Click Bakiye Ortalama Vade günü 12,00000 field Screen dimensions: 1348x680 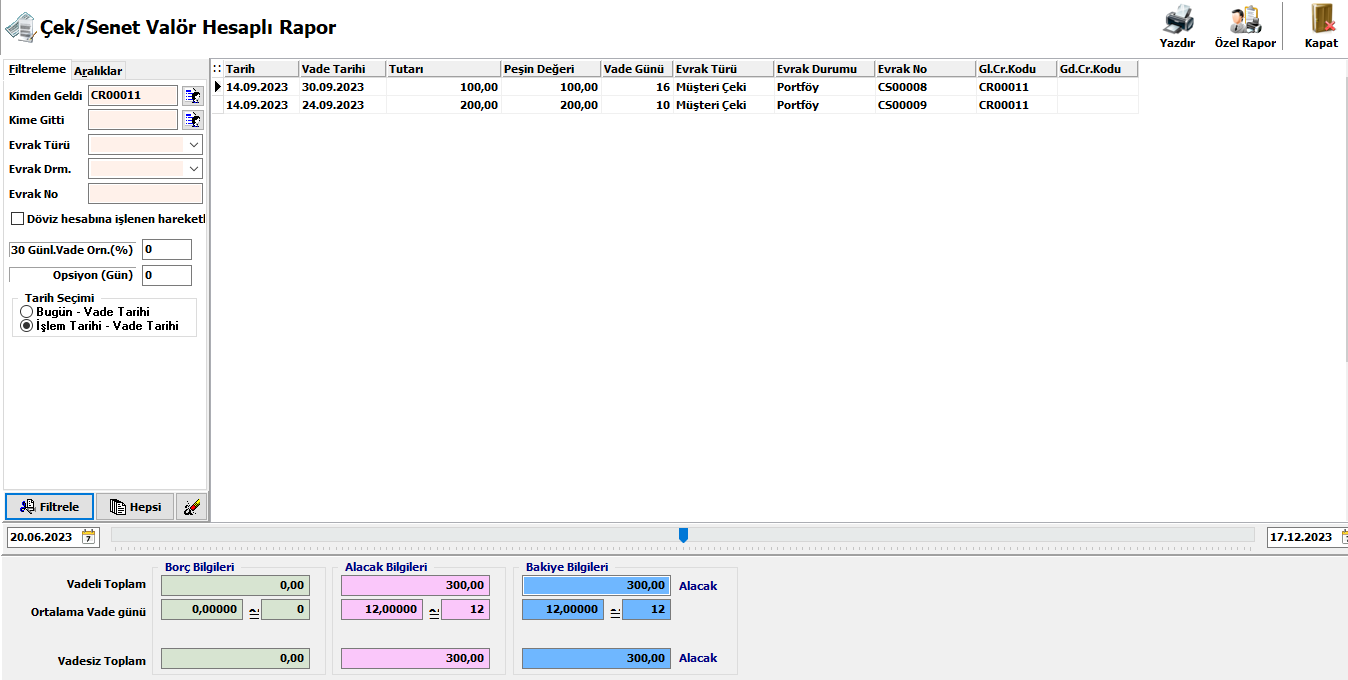pos(562,609)
